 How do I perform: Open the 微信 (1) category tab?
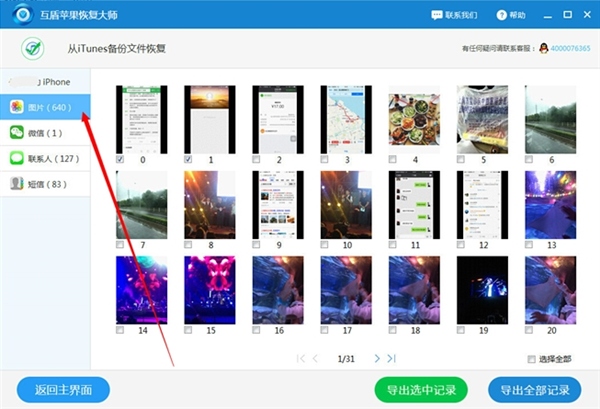[45, 133]
